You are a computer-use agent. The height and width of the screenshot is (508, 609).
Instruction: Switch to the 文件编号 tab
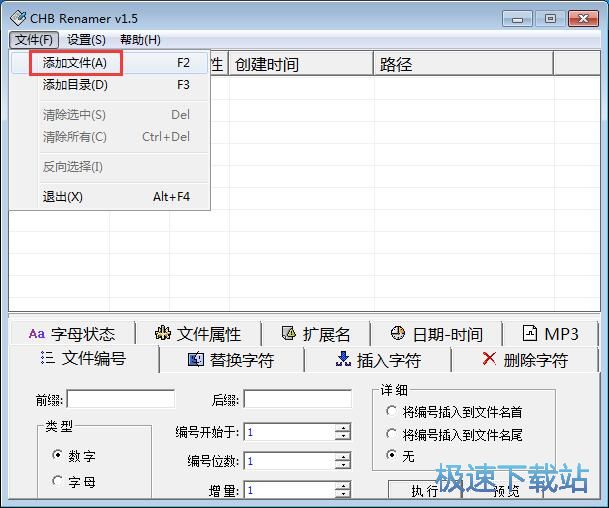point(84,358)
